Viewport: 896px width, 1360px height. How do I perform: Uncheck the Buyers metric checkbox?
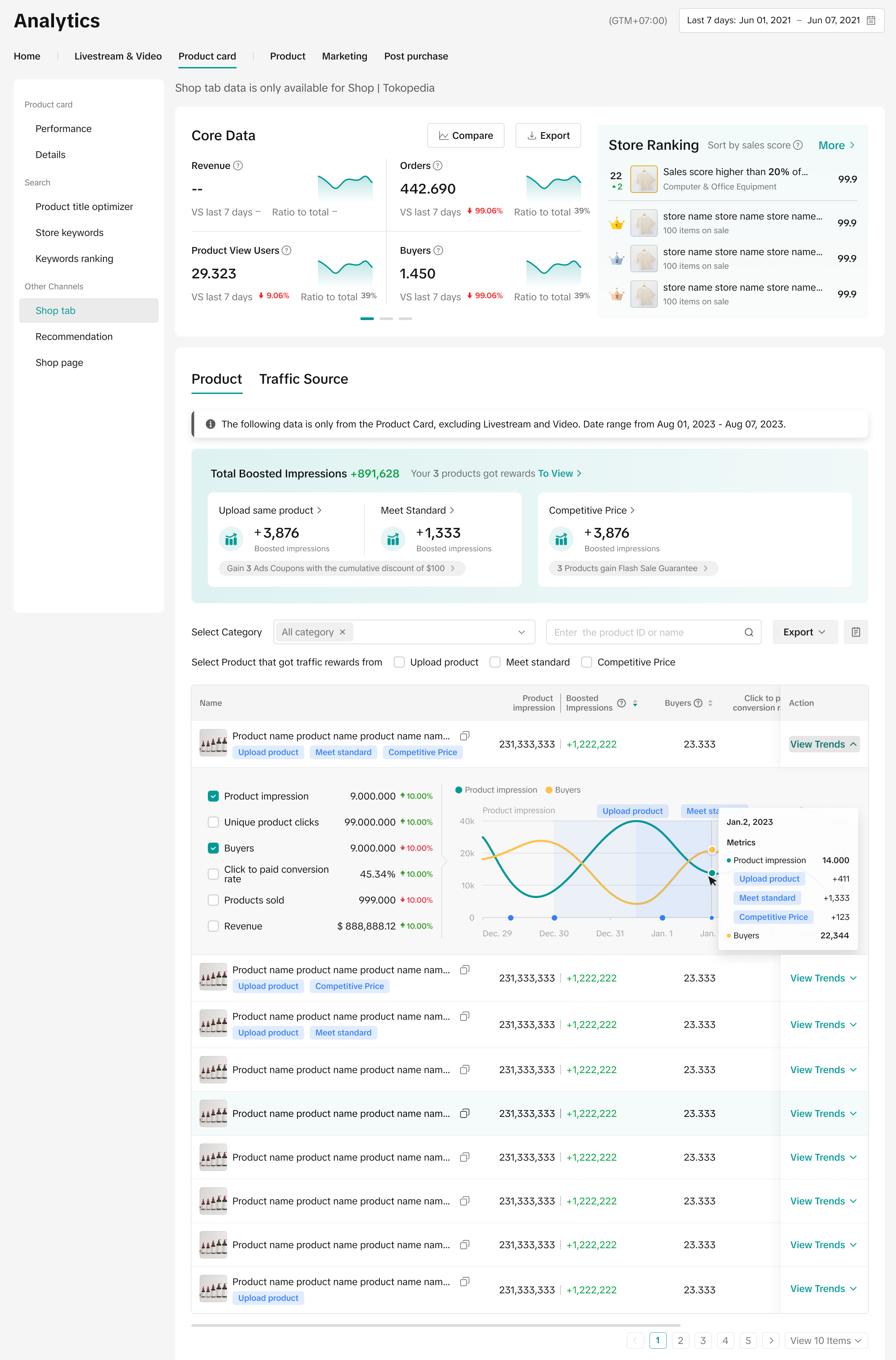(213, 848)
